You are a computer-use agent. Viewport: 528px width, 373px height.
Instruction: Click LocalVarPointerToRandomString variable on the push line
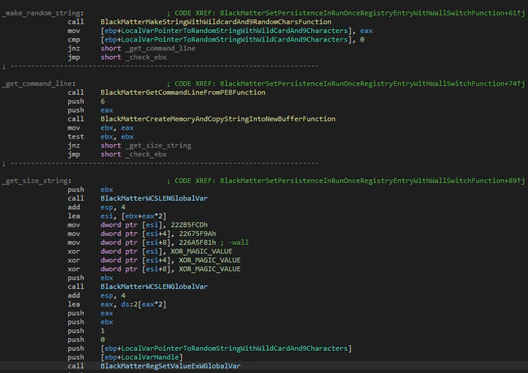coord(234,348)
